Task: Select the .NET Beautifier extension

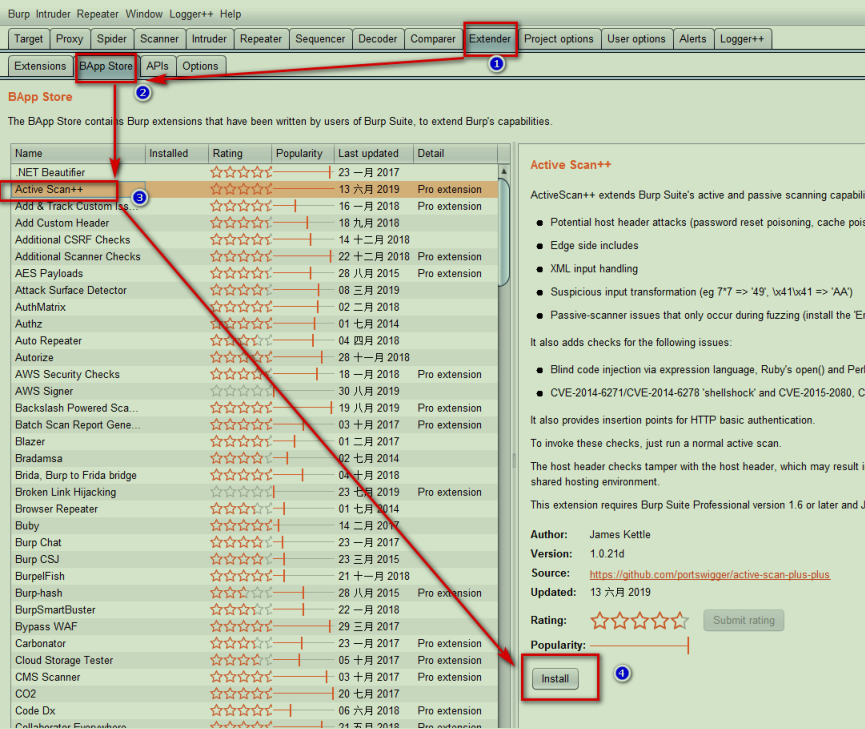Action: click(x=254, y=172)
